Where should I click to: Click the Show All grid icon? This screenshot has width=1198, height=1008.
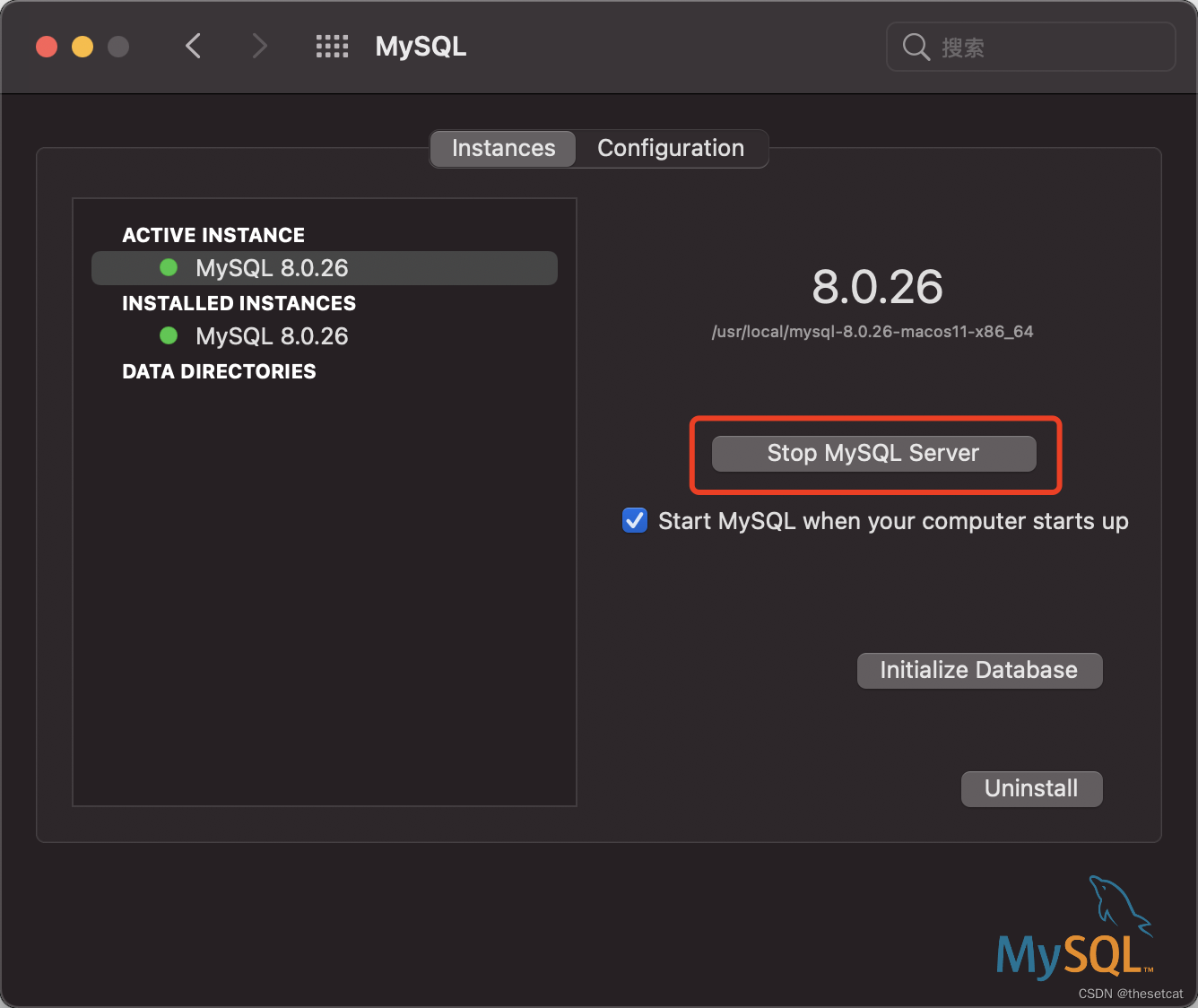(332, 46)
